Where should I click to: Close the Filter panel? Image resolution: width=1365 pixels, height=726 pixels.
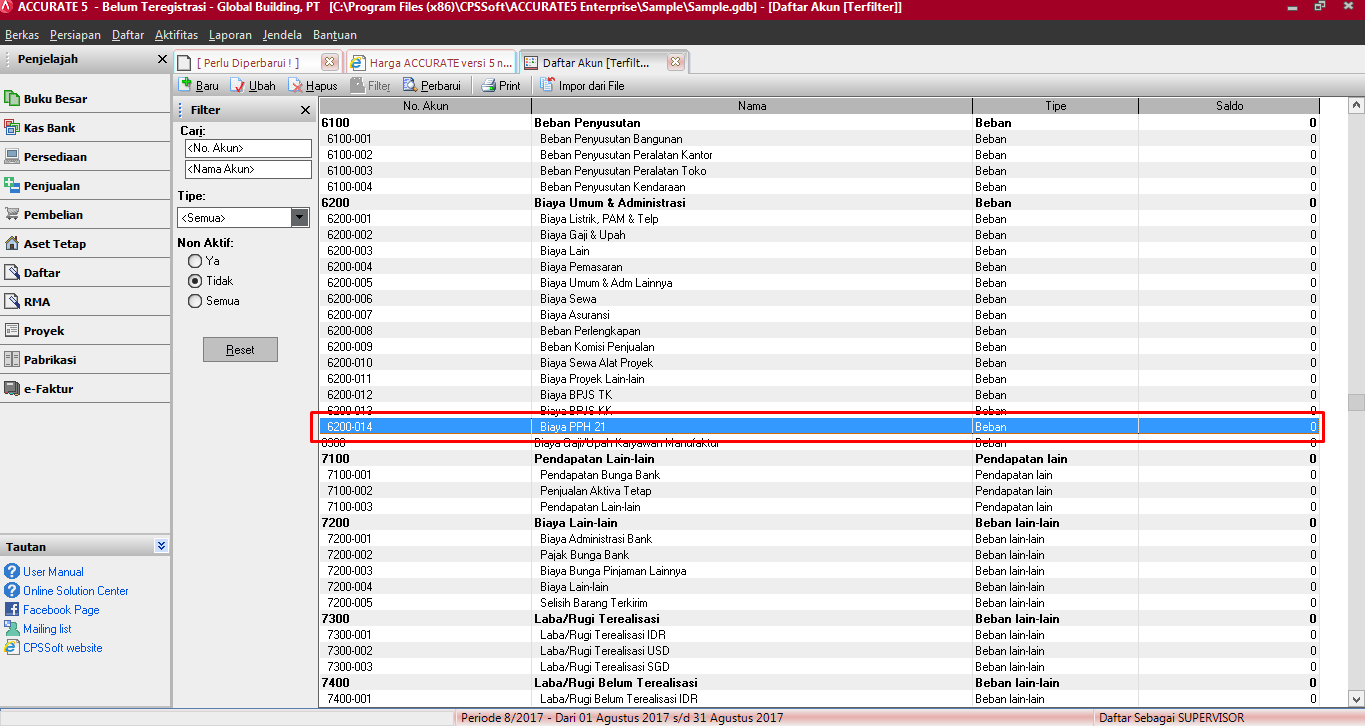click(x=305, y=110)
